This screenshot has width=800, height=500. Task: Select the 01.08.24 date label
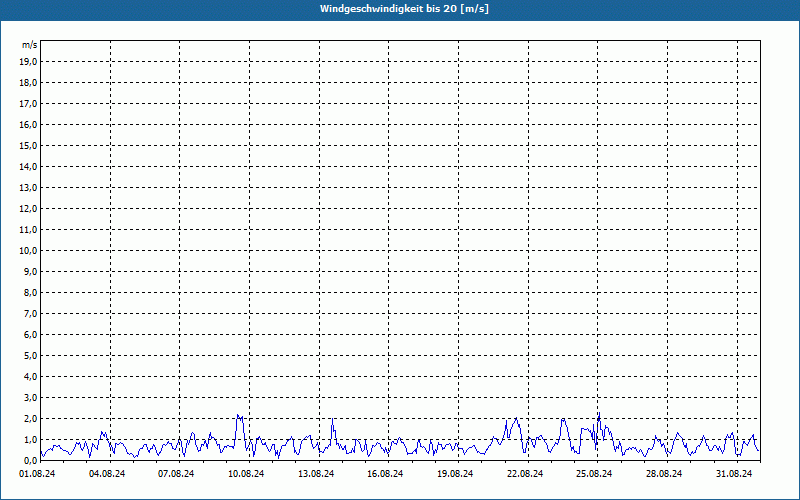37,474
